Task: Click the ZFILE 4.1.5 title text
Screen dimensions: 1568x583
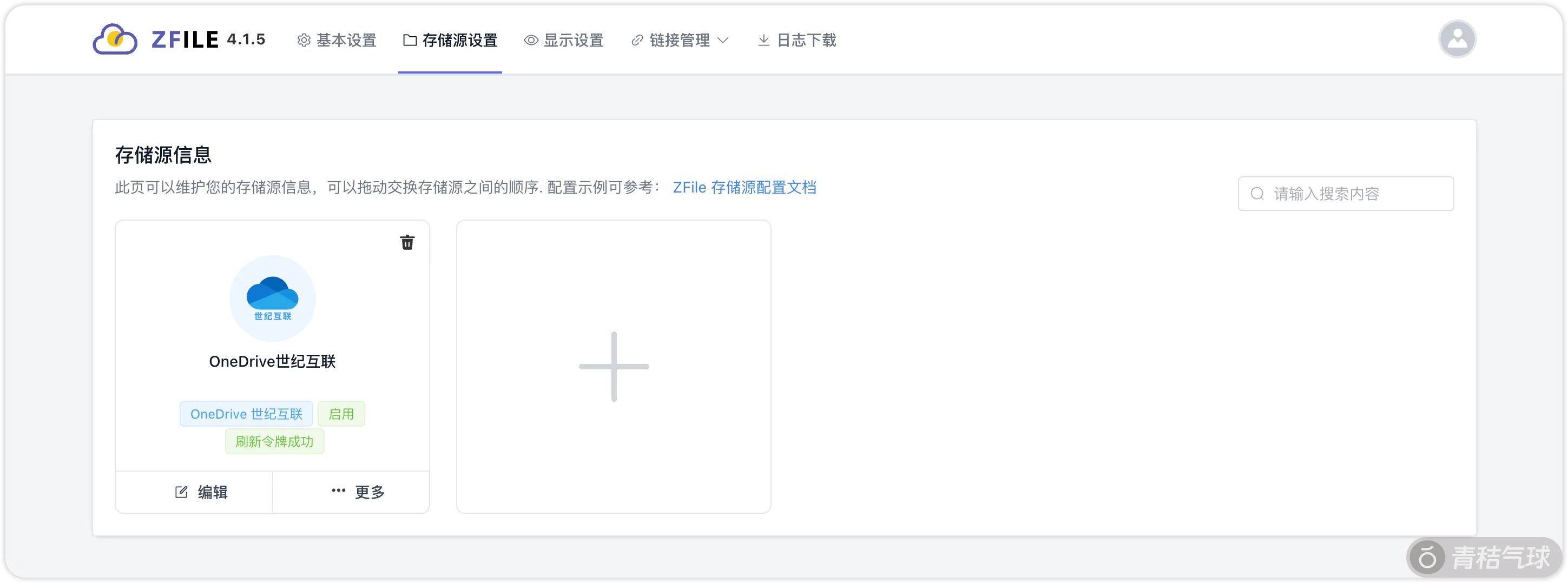Action: pos(208,39)
